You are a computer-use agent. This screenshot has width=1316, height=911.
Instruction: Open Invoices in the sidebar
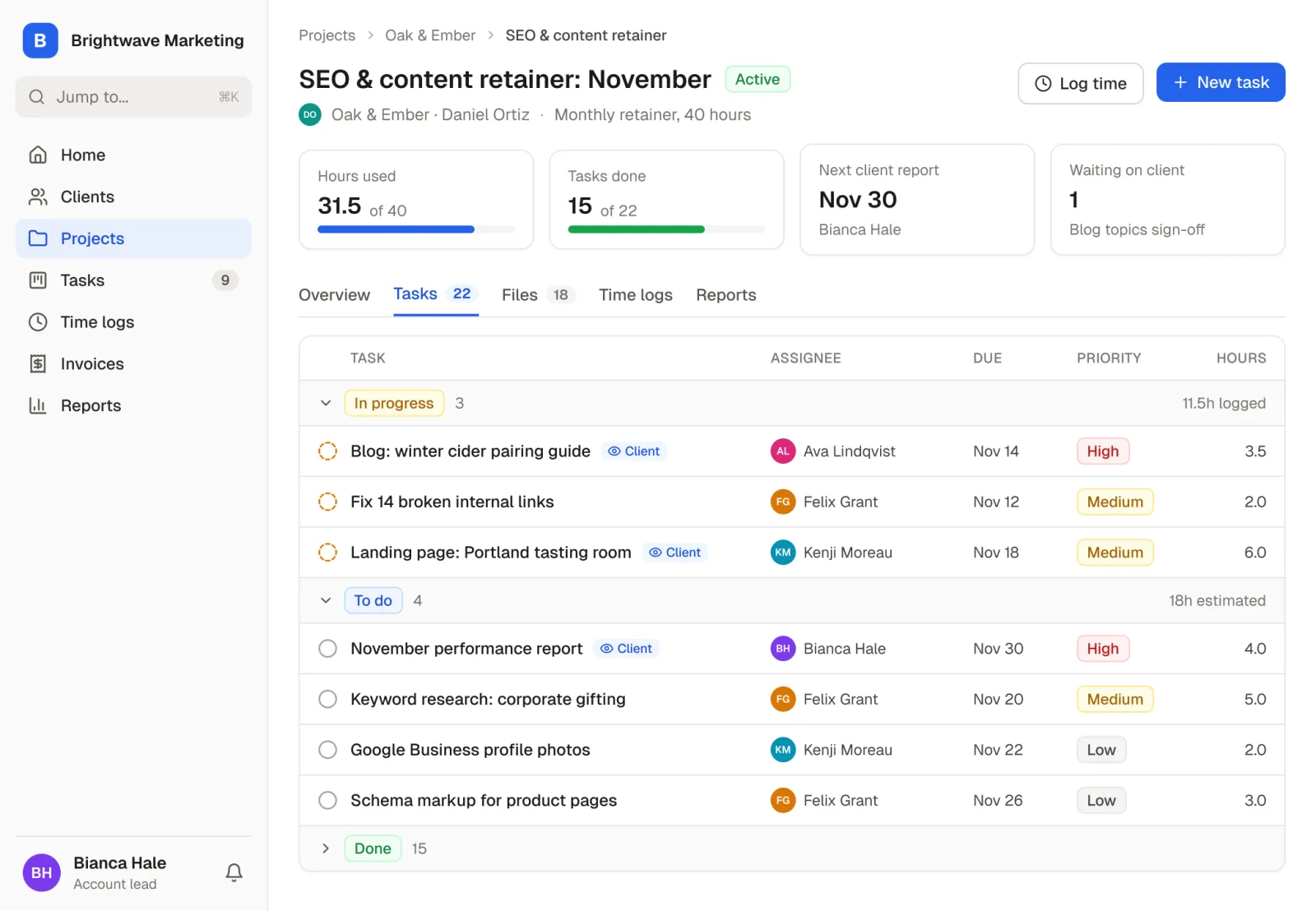[x=133, y=364]
